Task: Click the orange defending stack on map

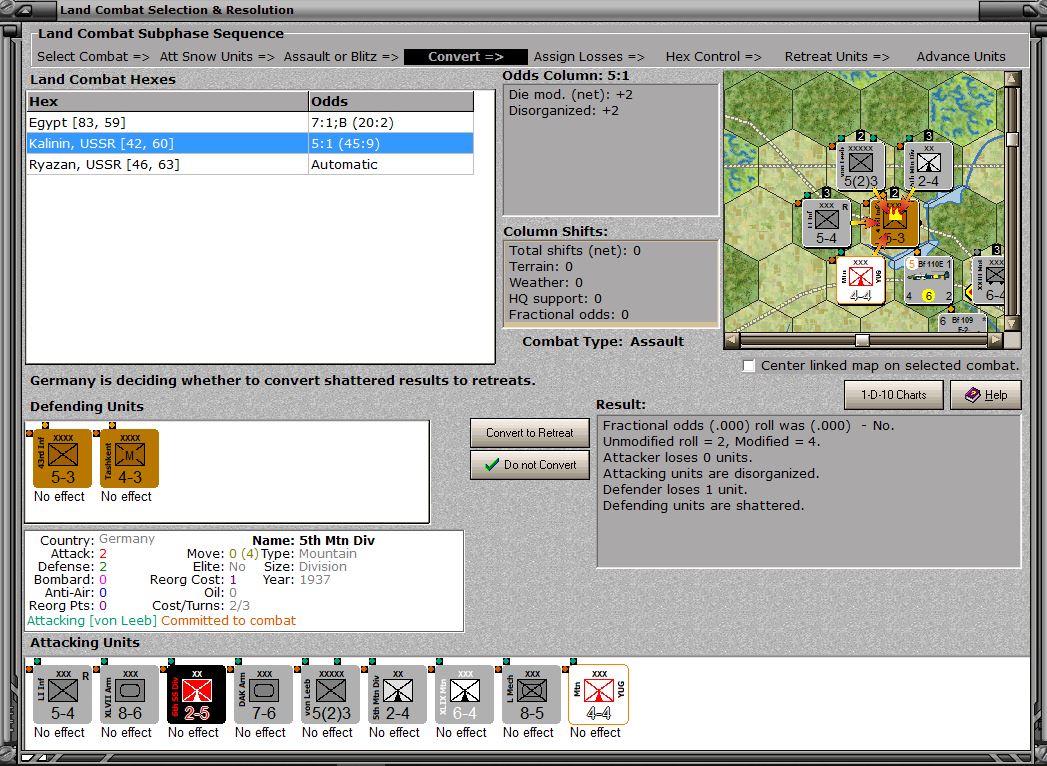Action: pyautogui.click(x=895, y=223)
